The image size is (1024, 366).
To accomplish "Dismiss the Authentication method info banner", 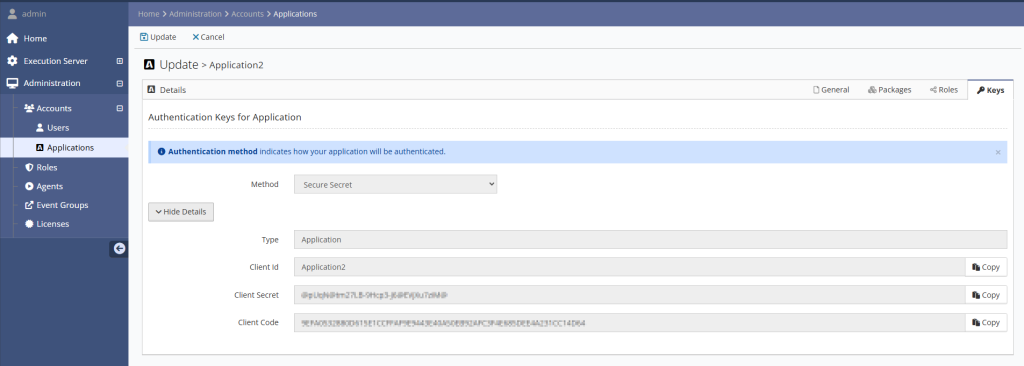I will click(x=998, y=152).
